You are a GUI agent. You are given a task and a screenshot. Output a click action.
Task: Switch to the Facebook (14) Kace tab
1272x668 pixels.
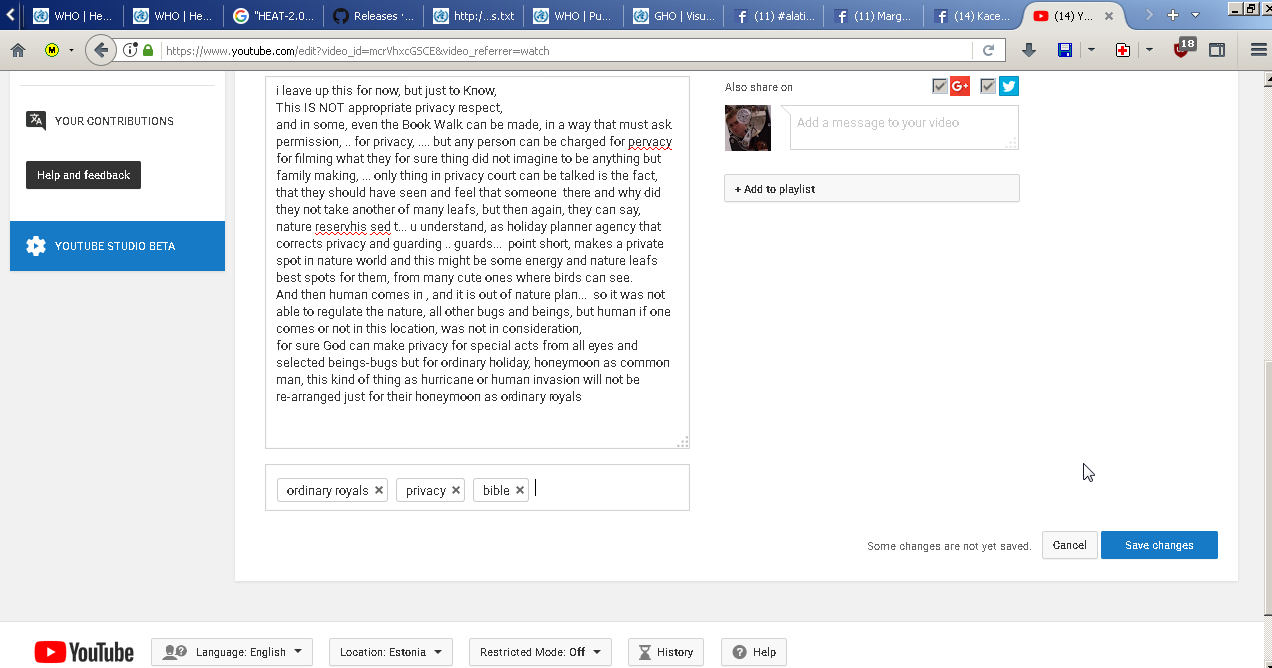point(973,15)
